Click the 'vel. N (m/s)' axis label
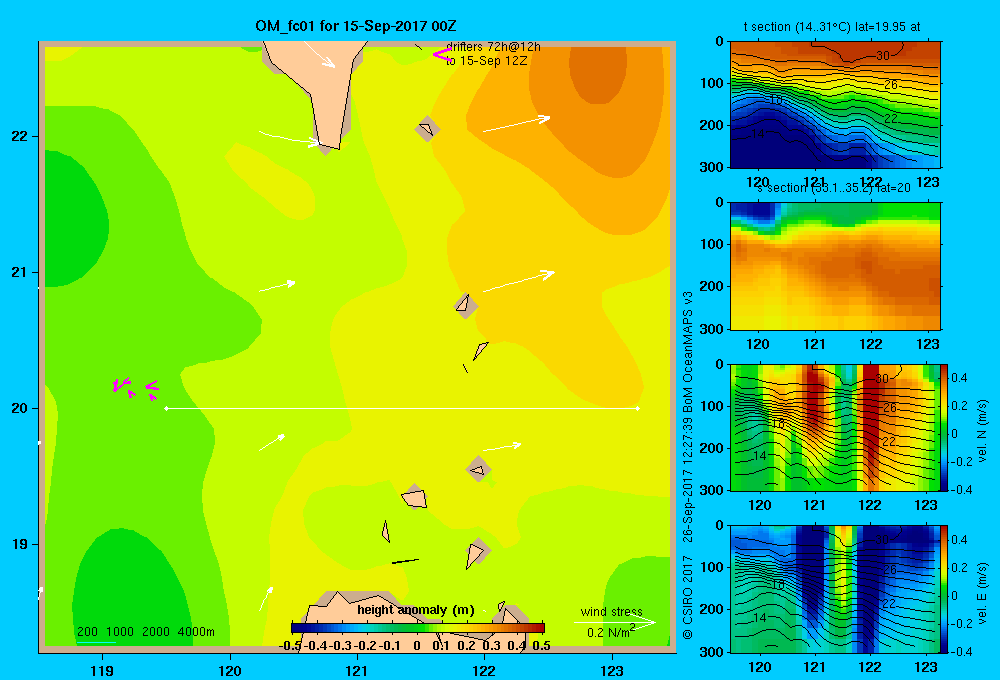This screenshot has width=1000, height=680. 982,431
